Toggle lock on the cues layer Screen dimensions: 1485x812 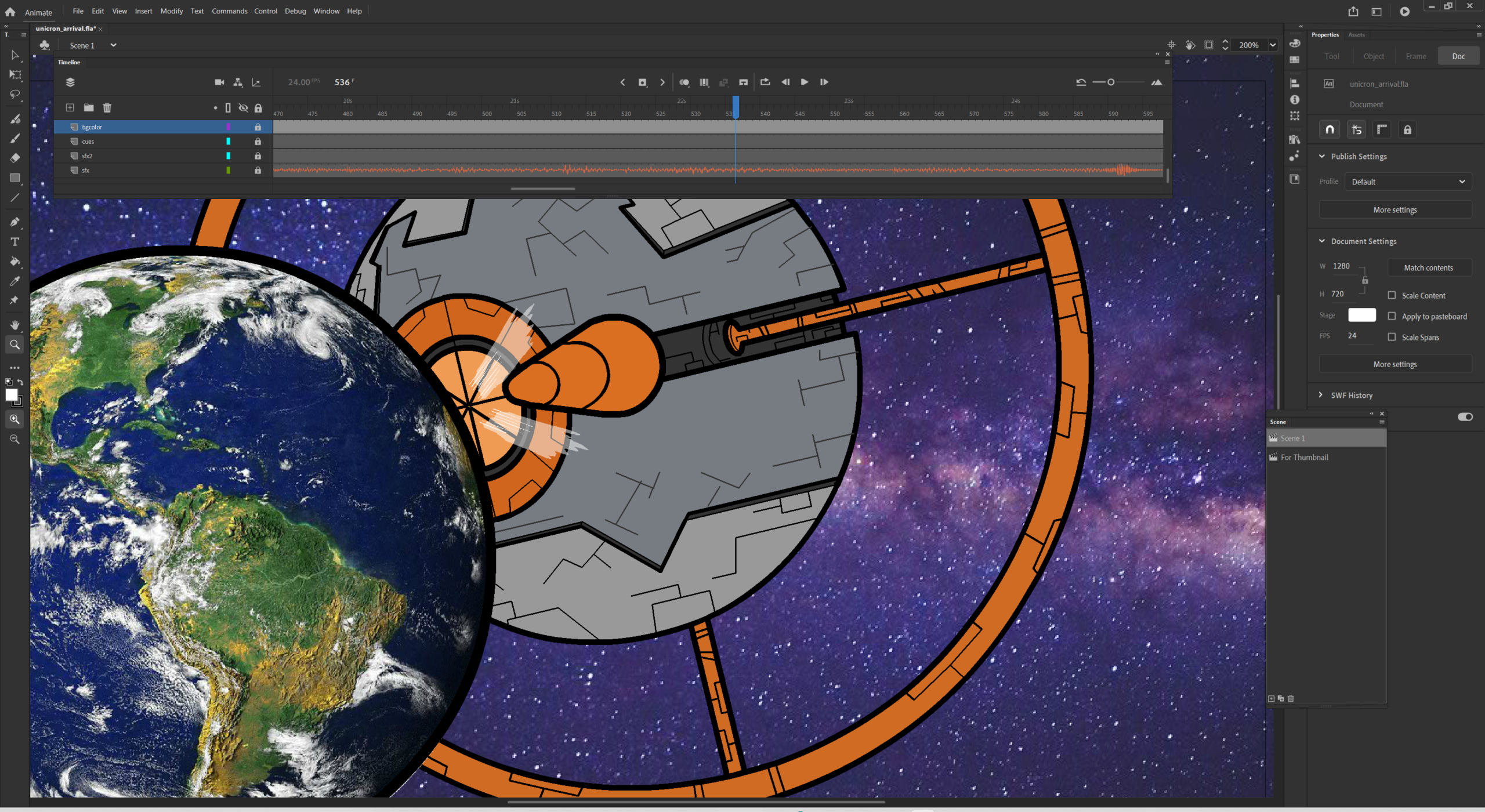click(258, 142)
